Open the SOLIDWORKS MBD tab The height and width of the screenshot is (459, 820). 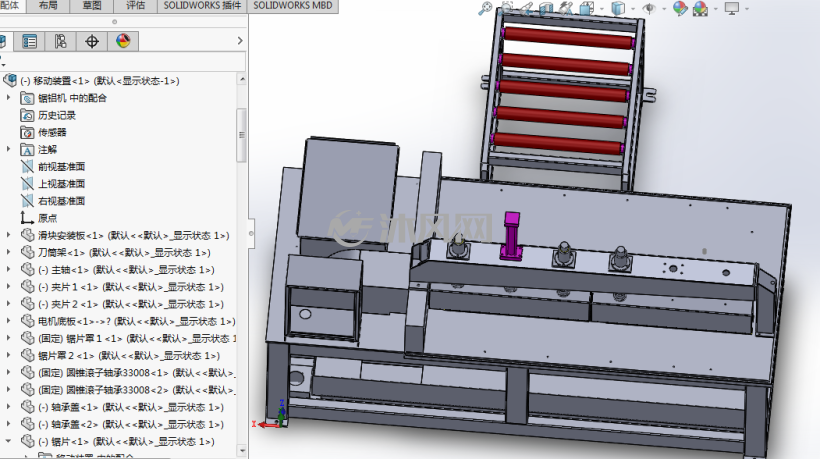[293, 6]
